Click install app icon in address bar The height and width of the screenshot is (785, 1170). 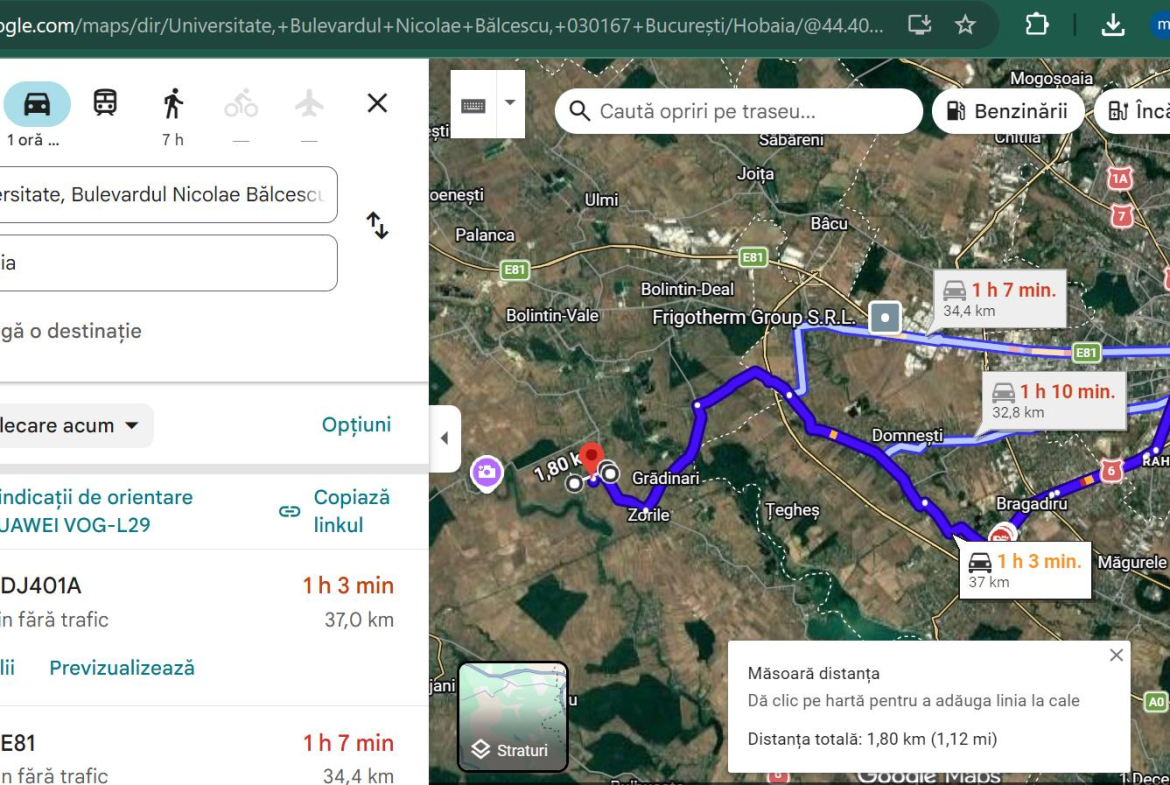tap(919, 25)
